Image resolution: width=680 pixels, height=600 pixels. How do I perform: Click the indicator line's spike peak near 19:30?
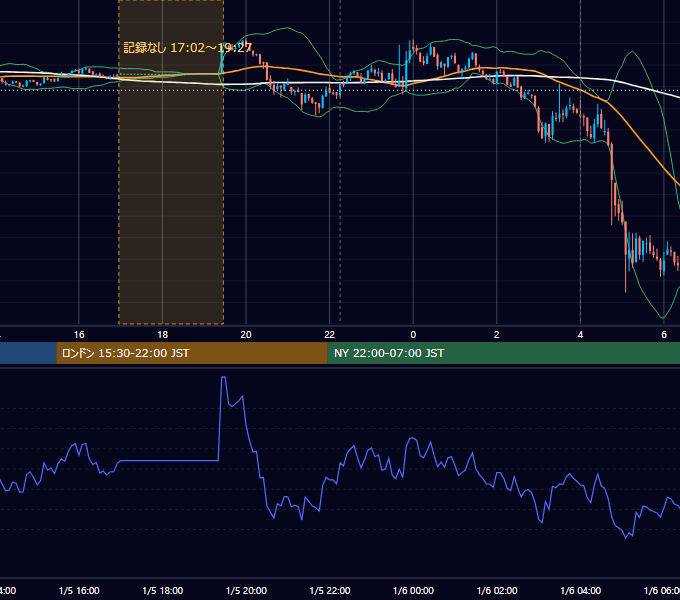223,378
